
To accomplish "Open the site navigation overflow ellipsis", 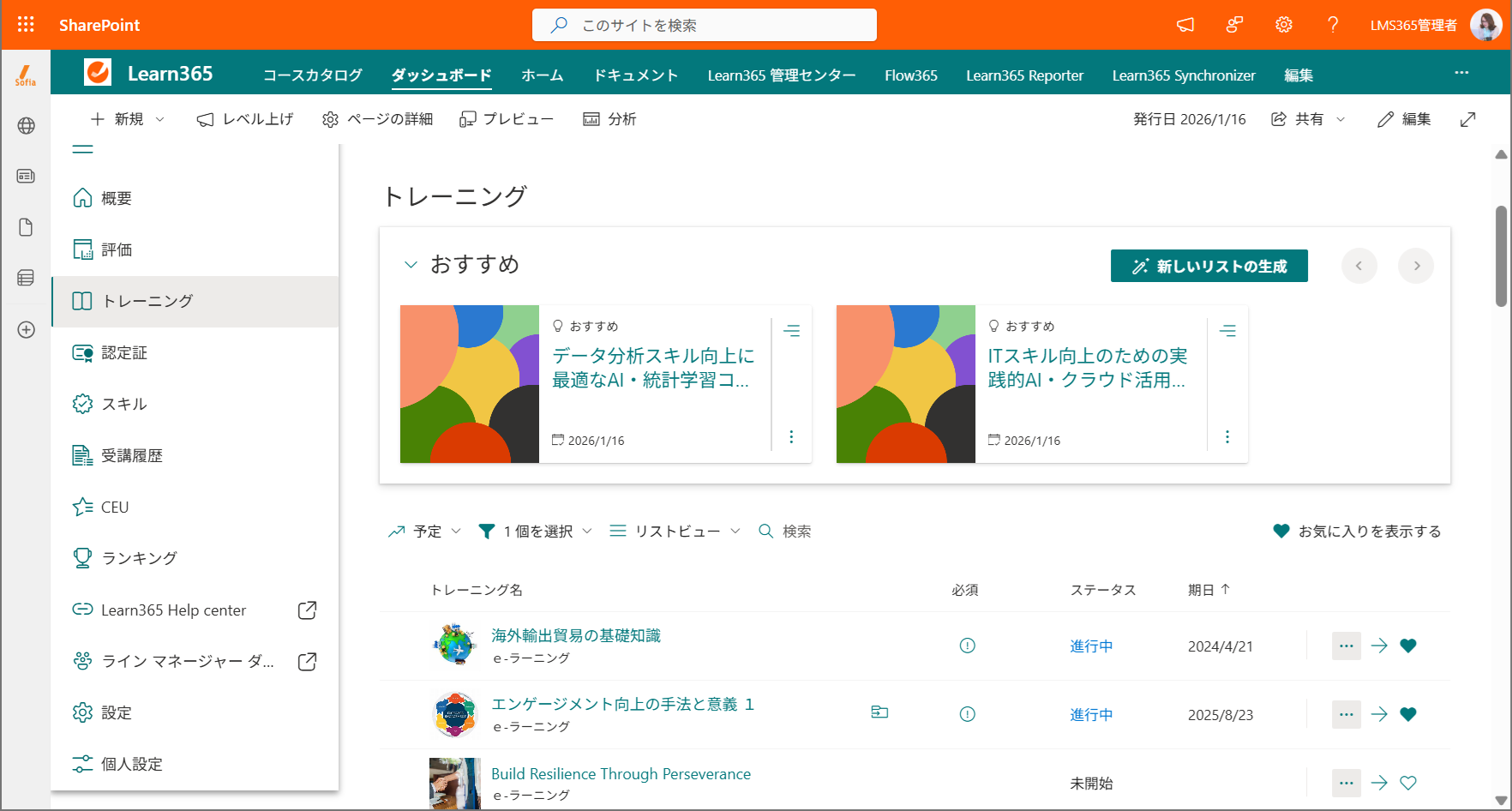I will tap(1461, 73).
